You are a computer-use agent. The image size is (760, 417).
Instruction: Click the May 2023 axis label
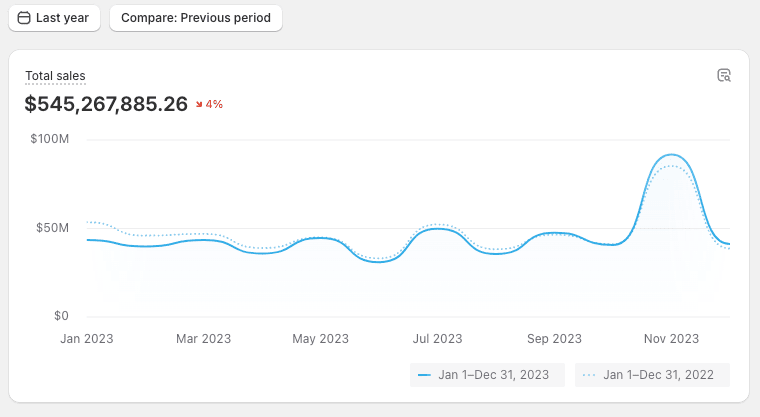pyautogui.click(x=320, y=339)
